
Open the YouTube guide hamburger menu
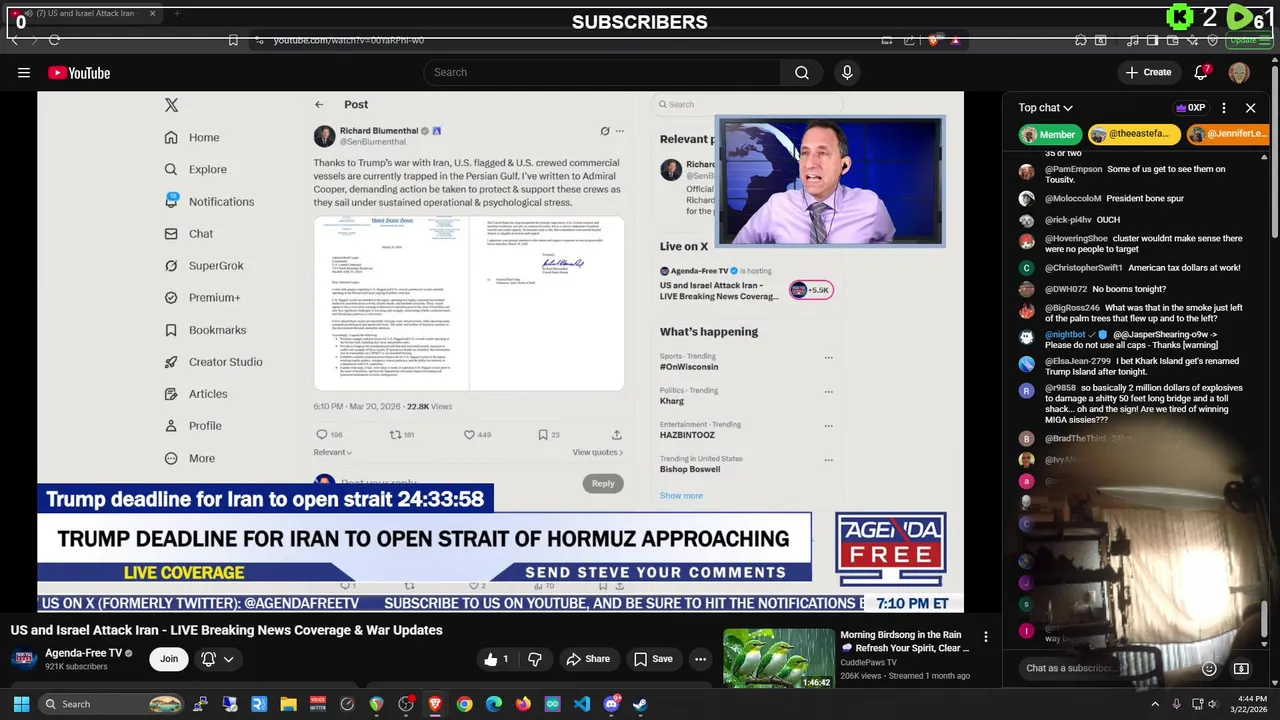click(x=23, y=72)
